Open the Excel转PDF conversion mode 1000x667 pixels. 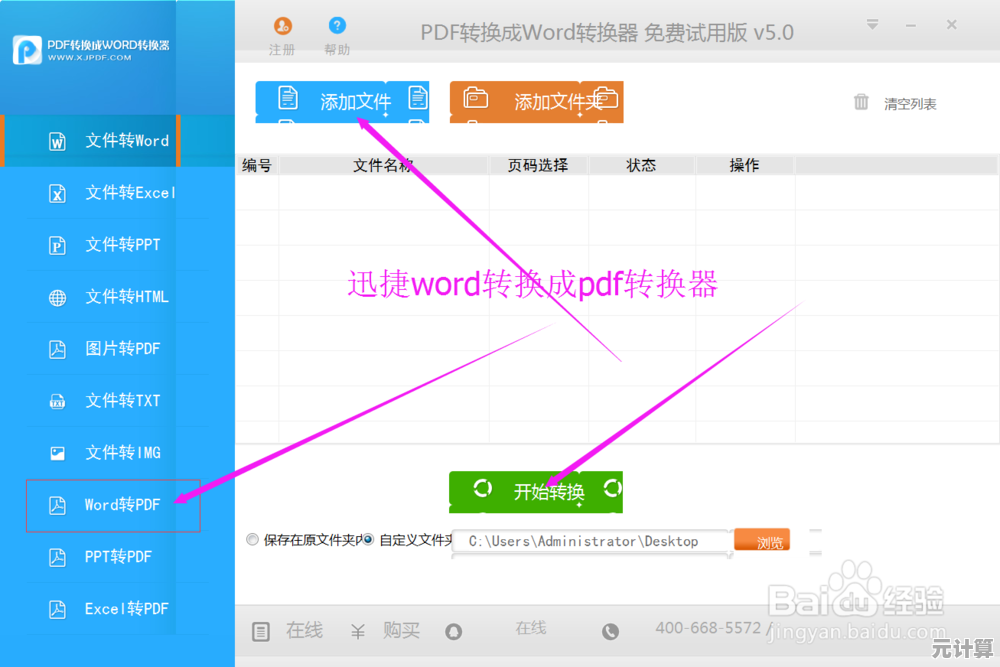coord(113,609)
